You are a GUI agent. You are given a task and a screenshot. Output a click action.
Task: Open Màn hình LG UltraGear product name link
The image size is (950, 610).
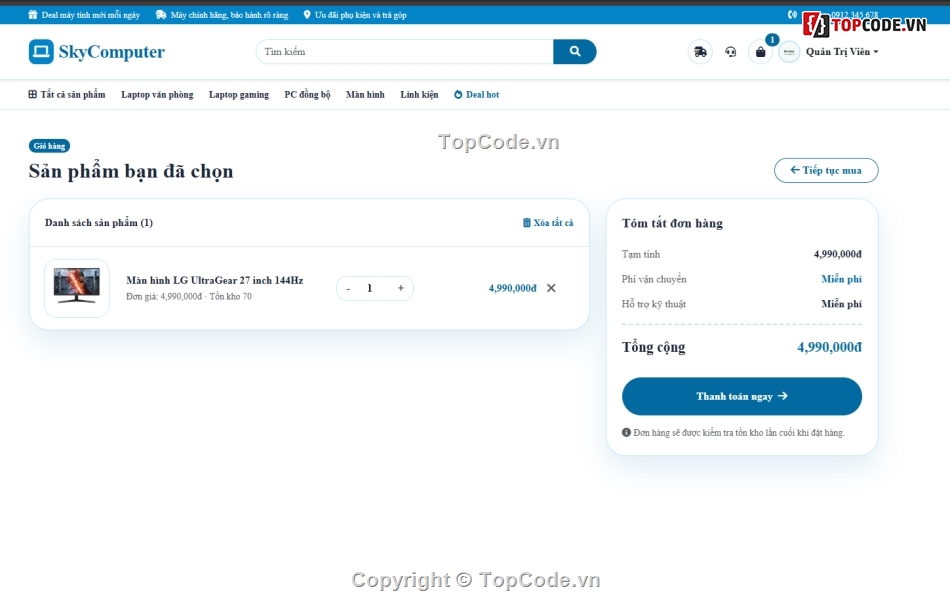[214, 280]
